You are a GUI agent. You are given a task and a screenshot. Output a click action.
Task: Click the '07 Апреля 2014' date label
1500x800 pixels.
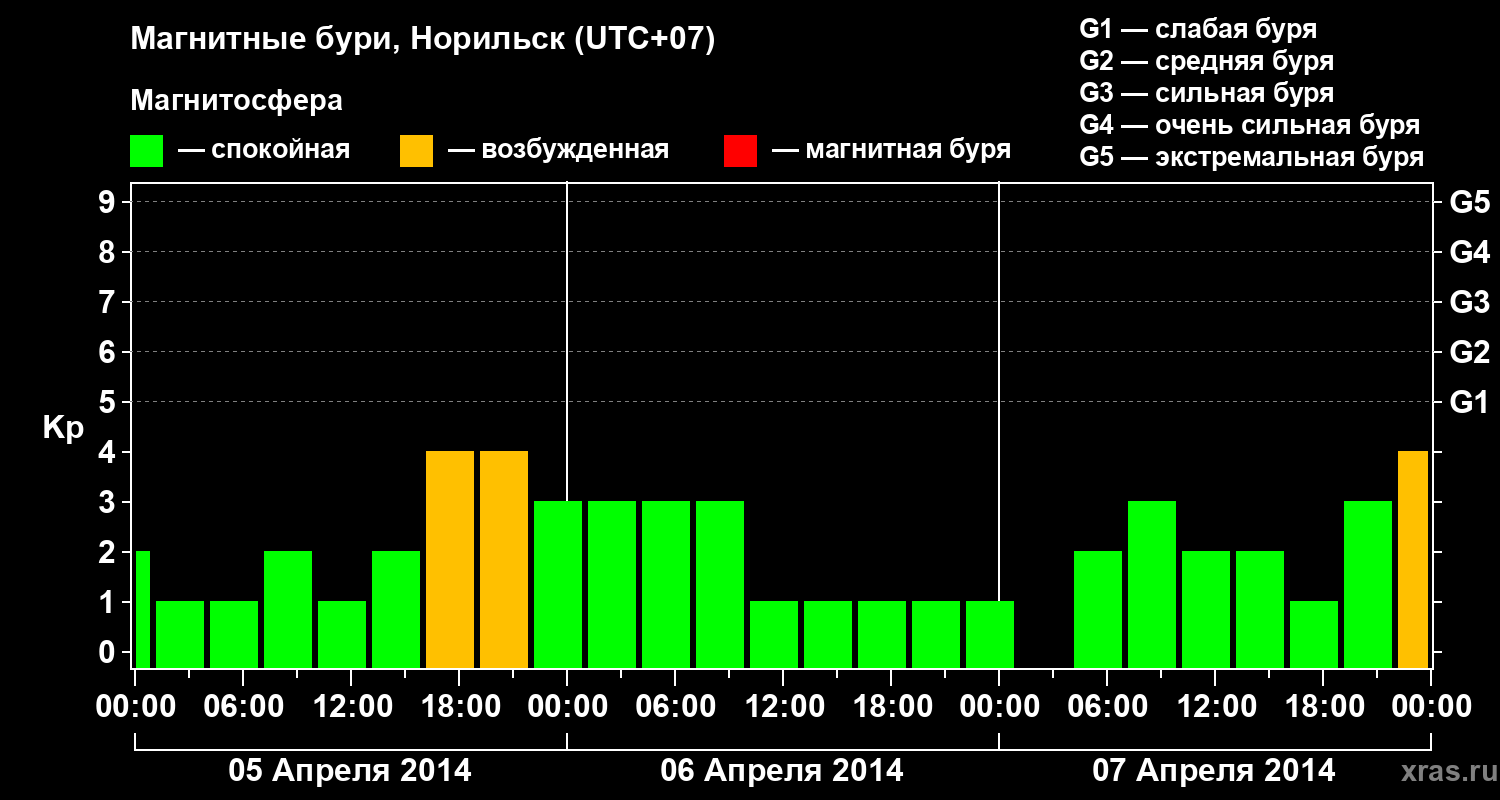1214,770
